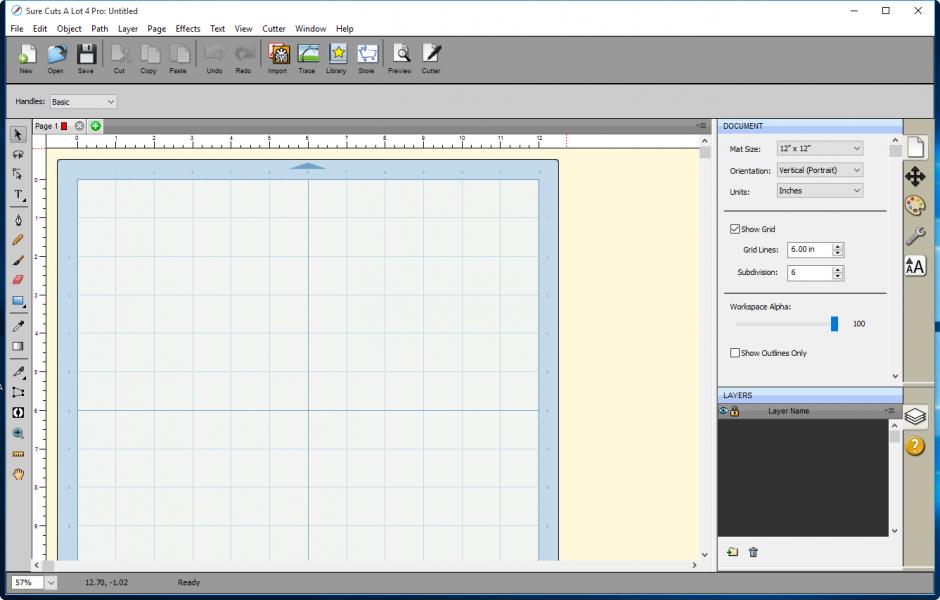Uncheck the Show Grid checkbox
Viewport: 940px width, 600px height.
pos(736,229)
